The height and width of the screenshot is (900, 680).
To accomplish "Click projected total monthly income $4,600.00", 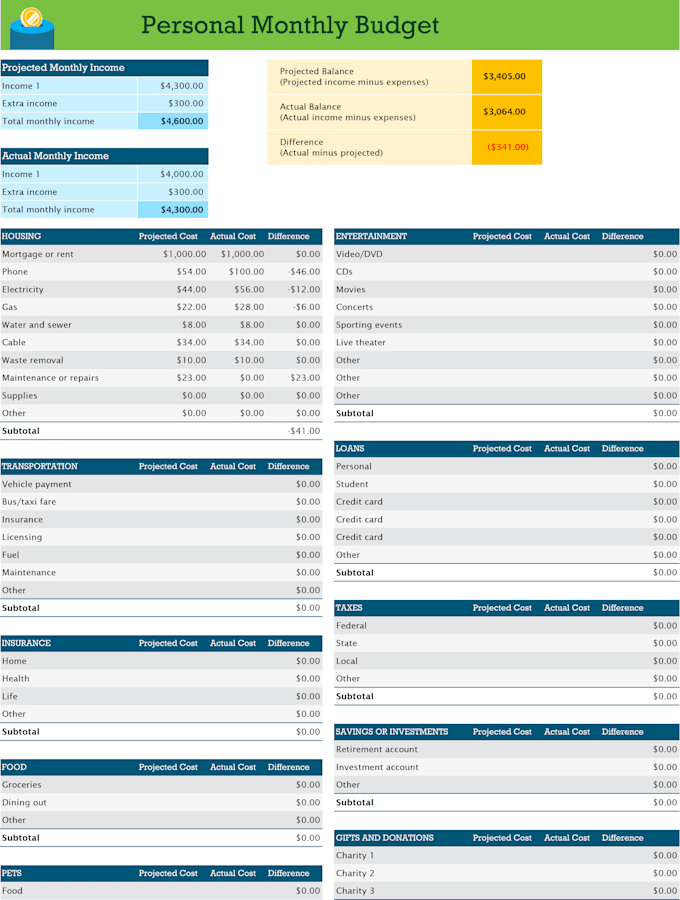I will (181, 121).
